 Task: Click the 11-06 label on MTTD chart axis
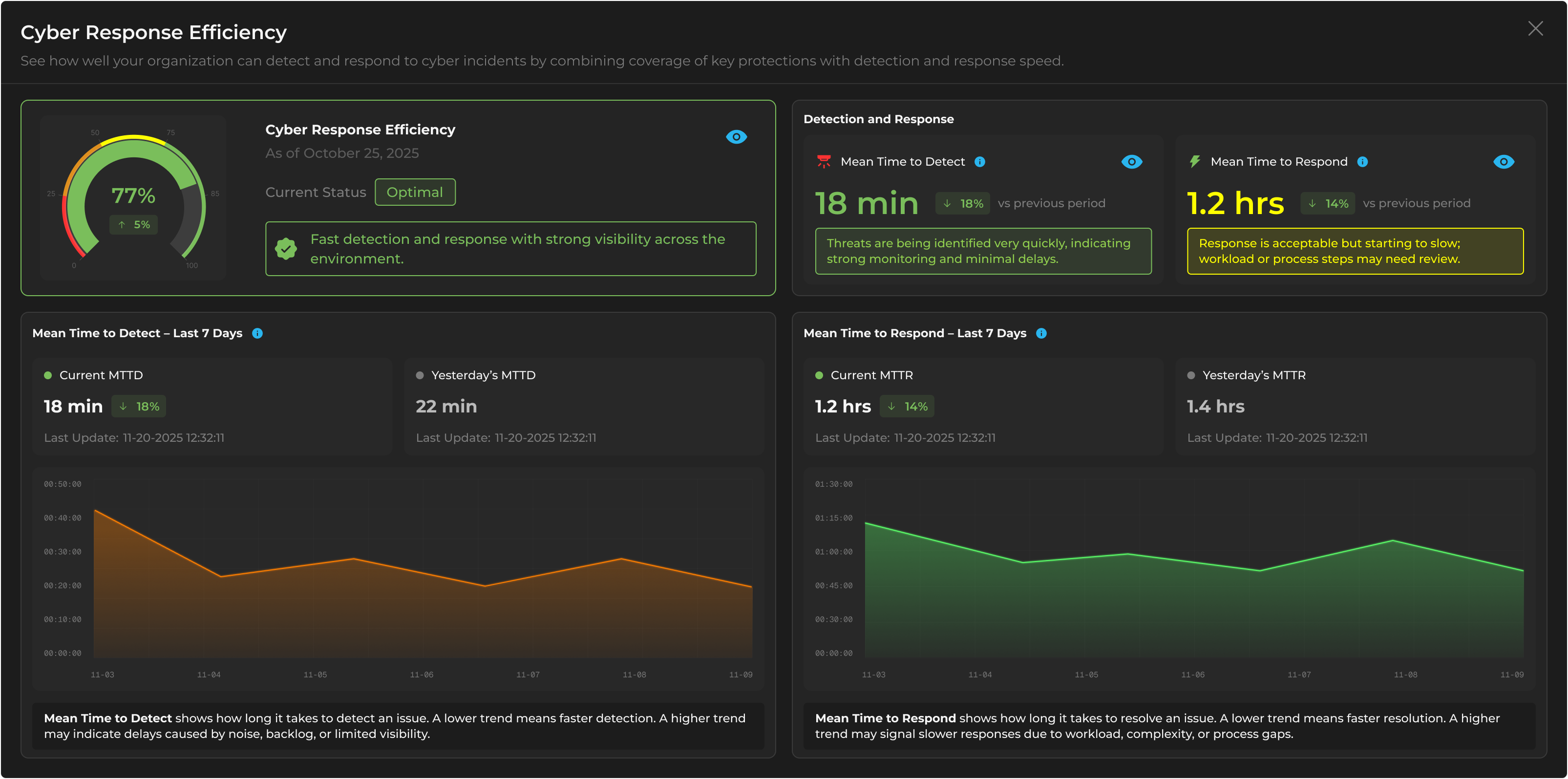(x=421, y=675)
